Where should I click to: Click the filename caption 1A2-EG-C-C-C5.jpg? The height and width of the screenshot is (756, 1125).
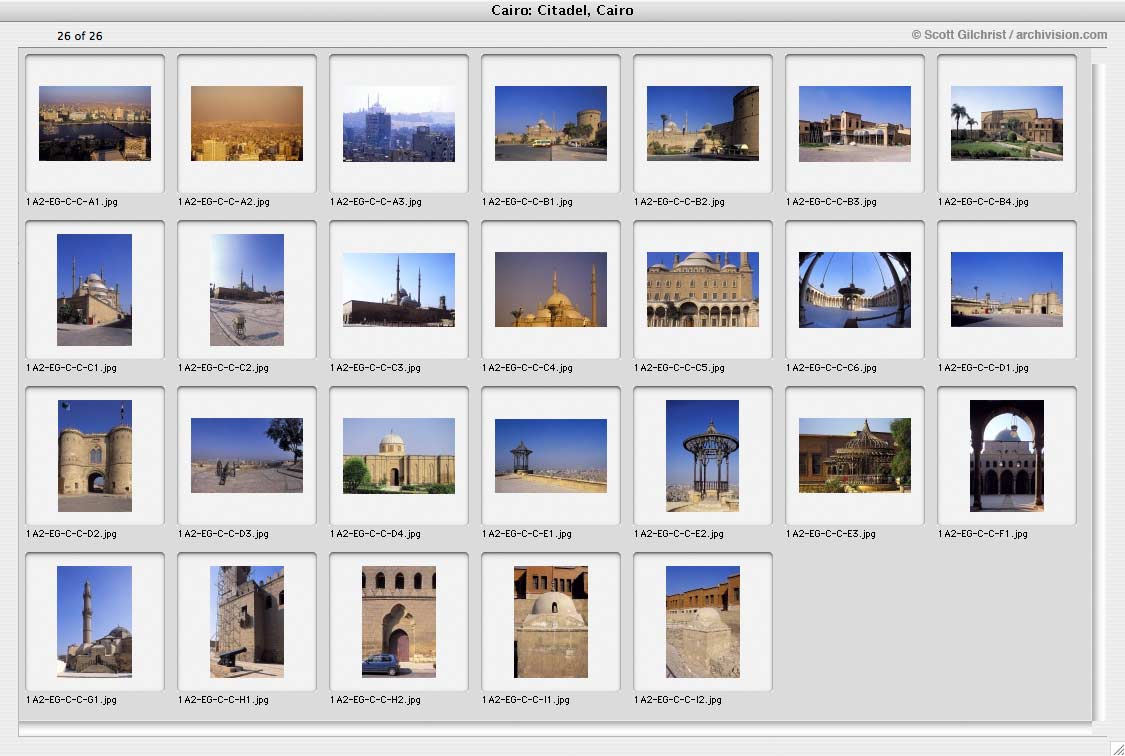[679, 368]
